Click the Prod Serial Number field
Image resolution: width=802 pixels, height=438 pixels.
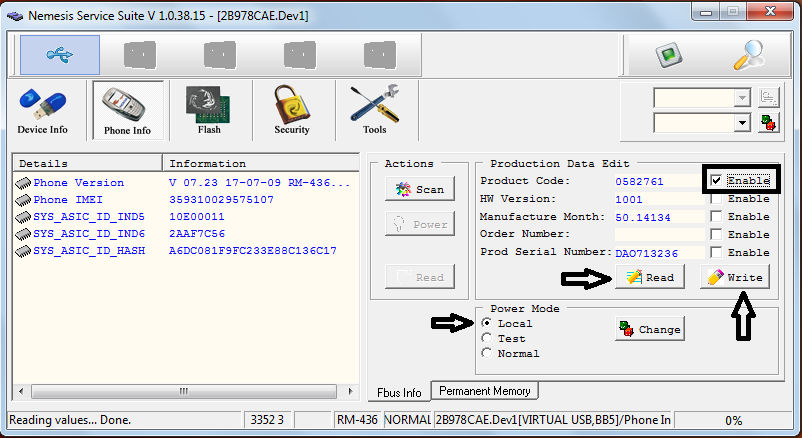(x=660, y=253)
